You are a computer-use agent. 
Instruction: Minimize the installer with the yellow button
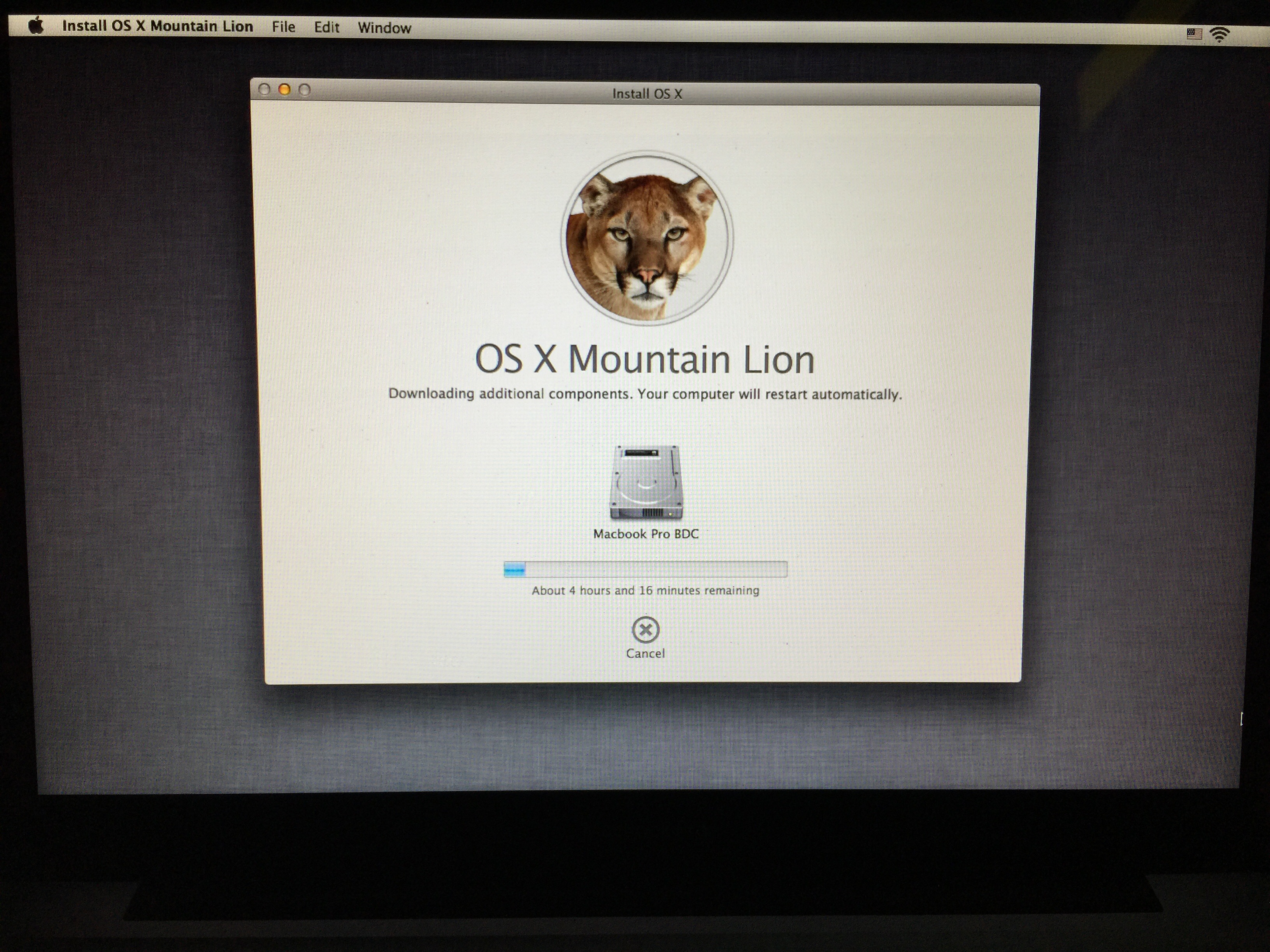(x=284, y=89)
